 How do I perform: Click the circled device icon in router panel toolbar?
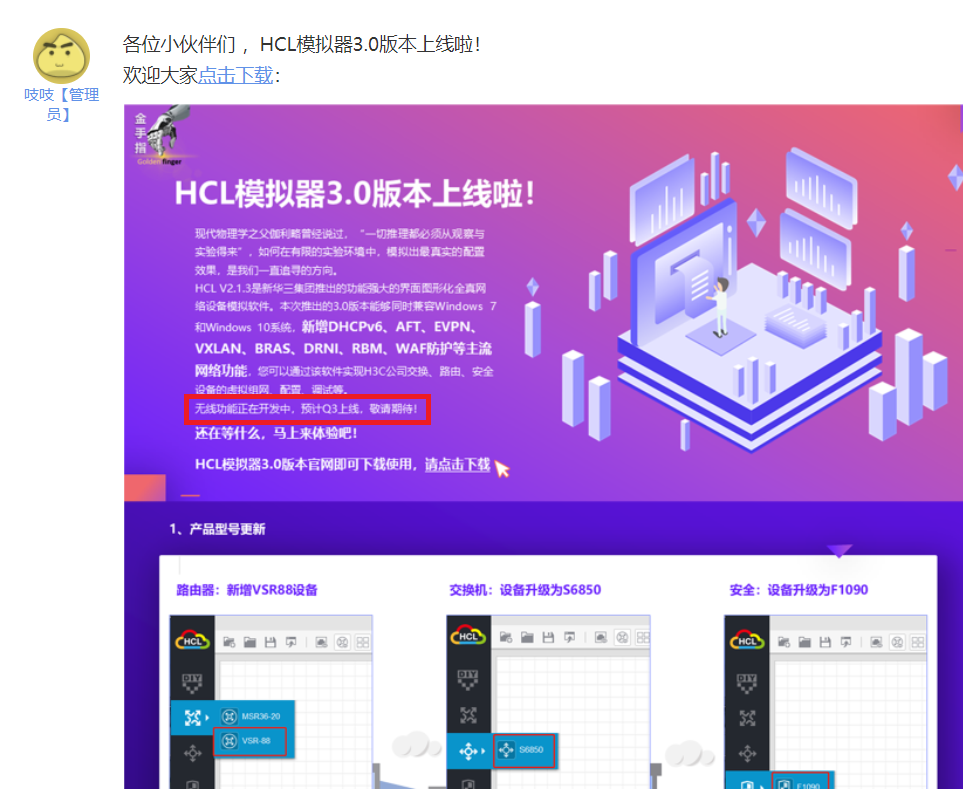pos(342,642)
